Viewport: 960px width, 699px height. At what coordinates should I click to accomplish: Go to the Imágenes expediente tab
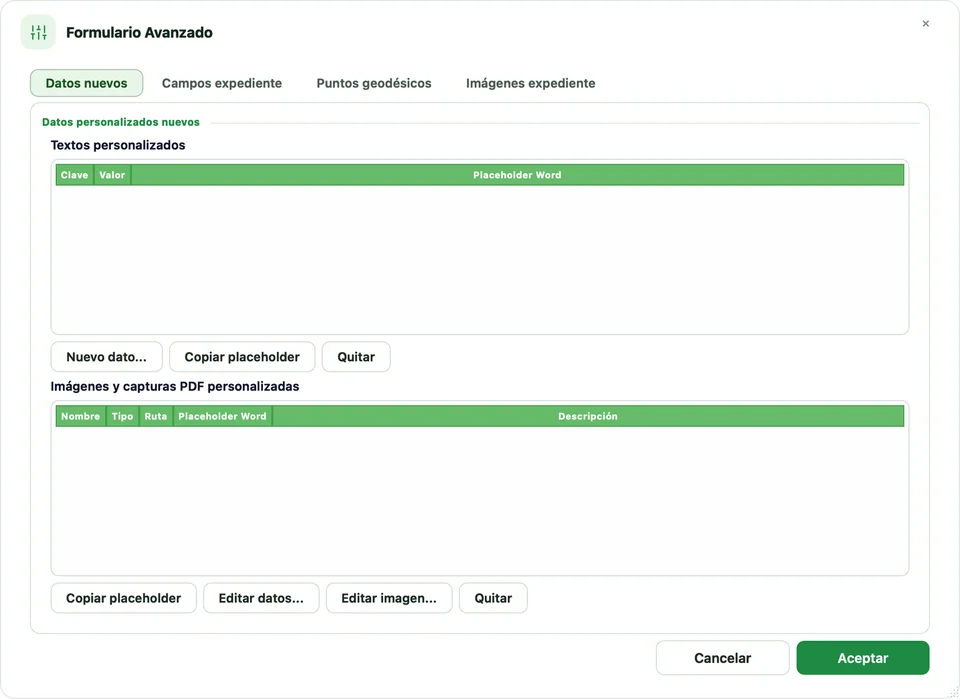(530, 83)
